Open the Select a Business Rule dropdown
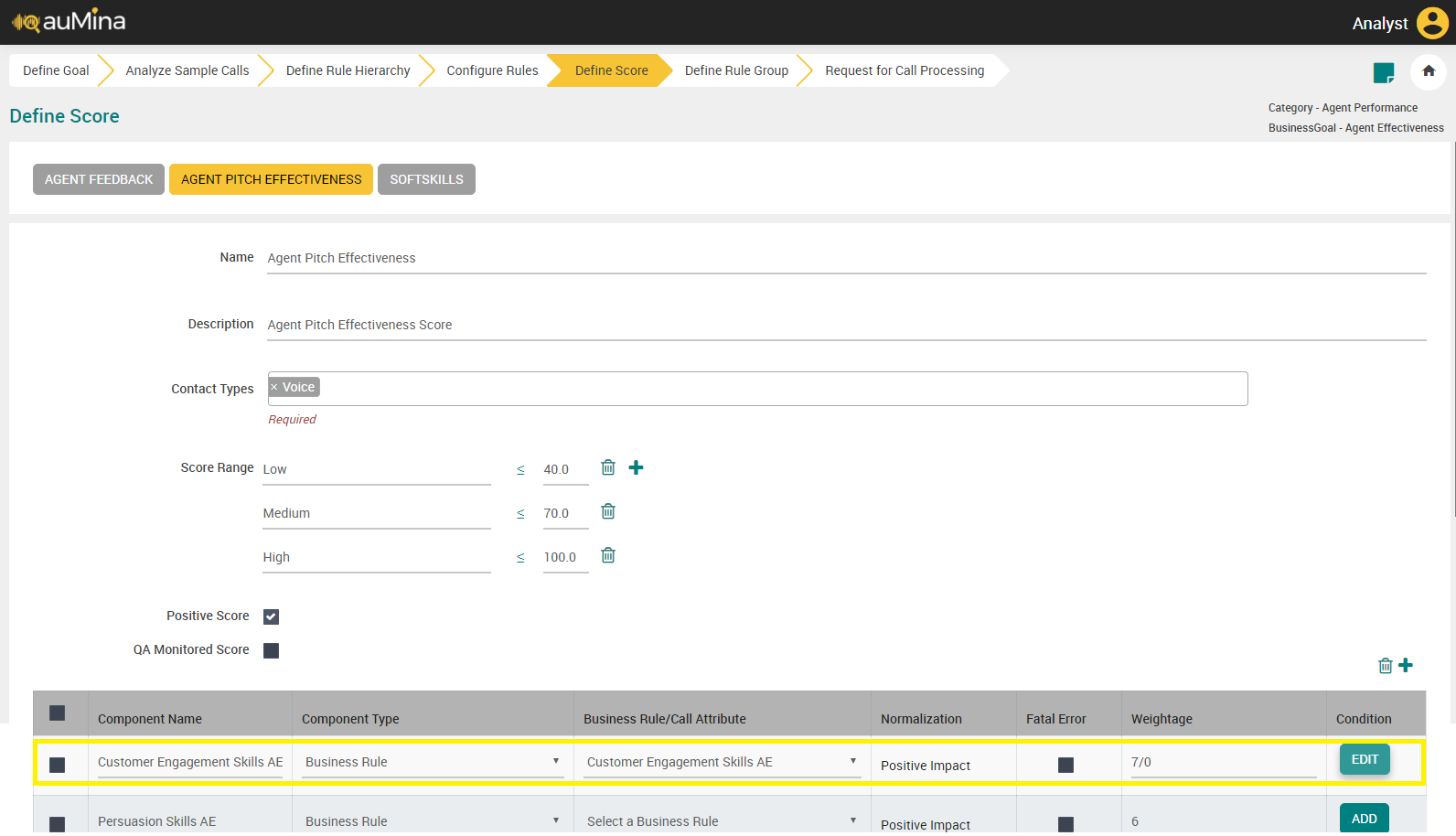The height and width of the screenshot is (836, 1456). [723, 821]
